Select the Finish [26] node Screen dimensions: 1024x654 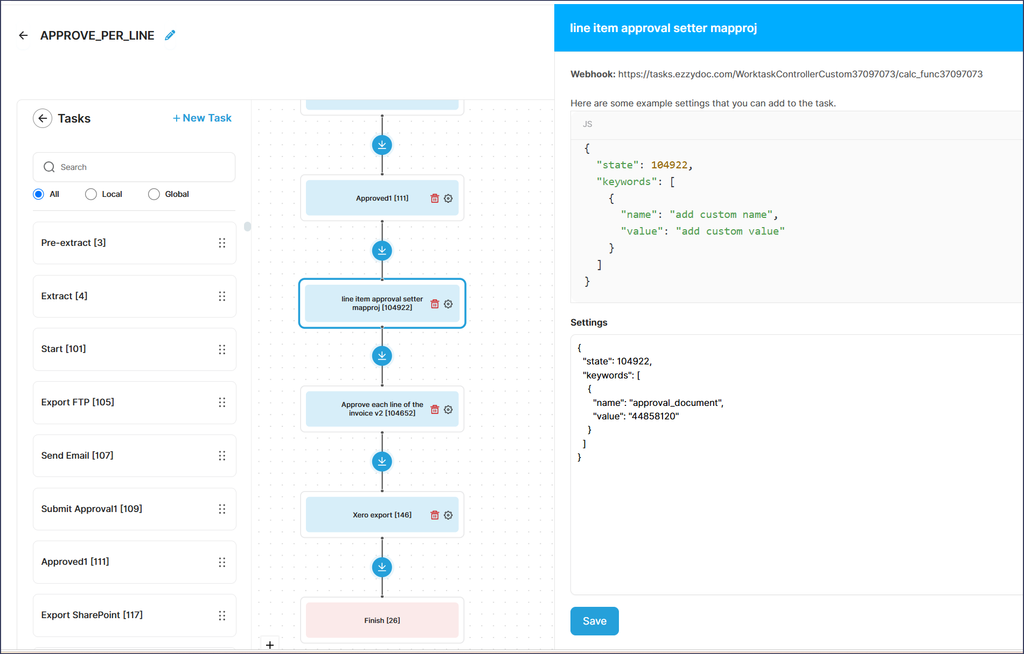(x=382, y=620)
